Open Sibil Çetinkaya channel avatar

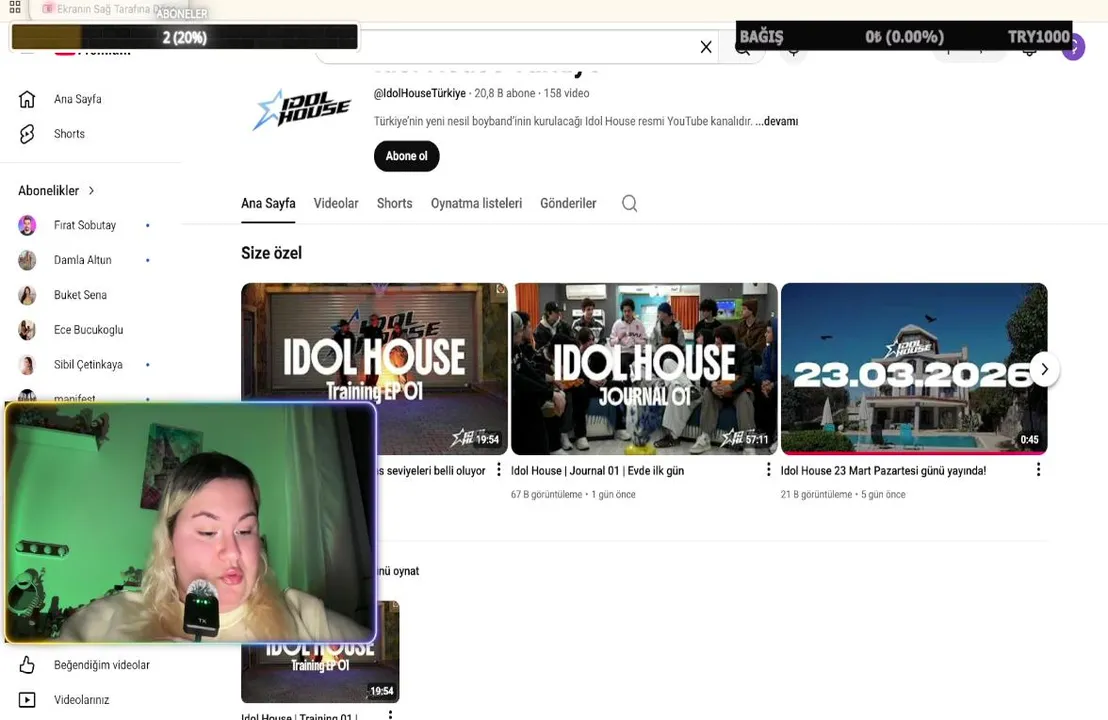(27, 365)
